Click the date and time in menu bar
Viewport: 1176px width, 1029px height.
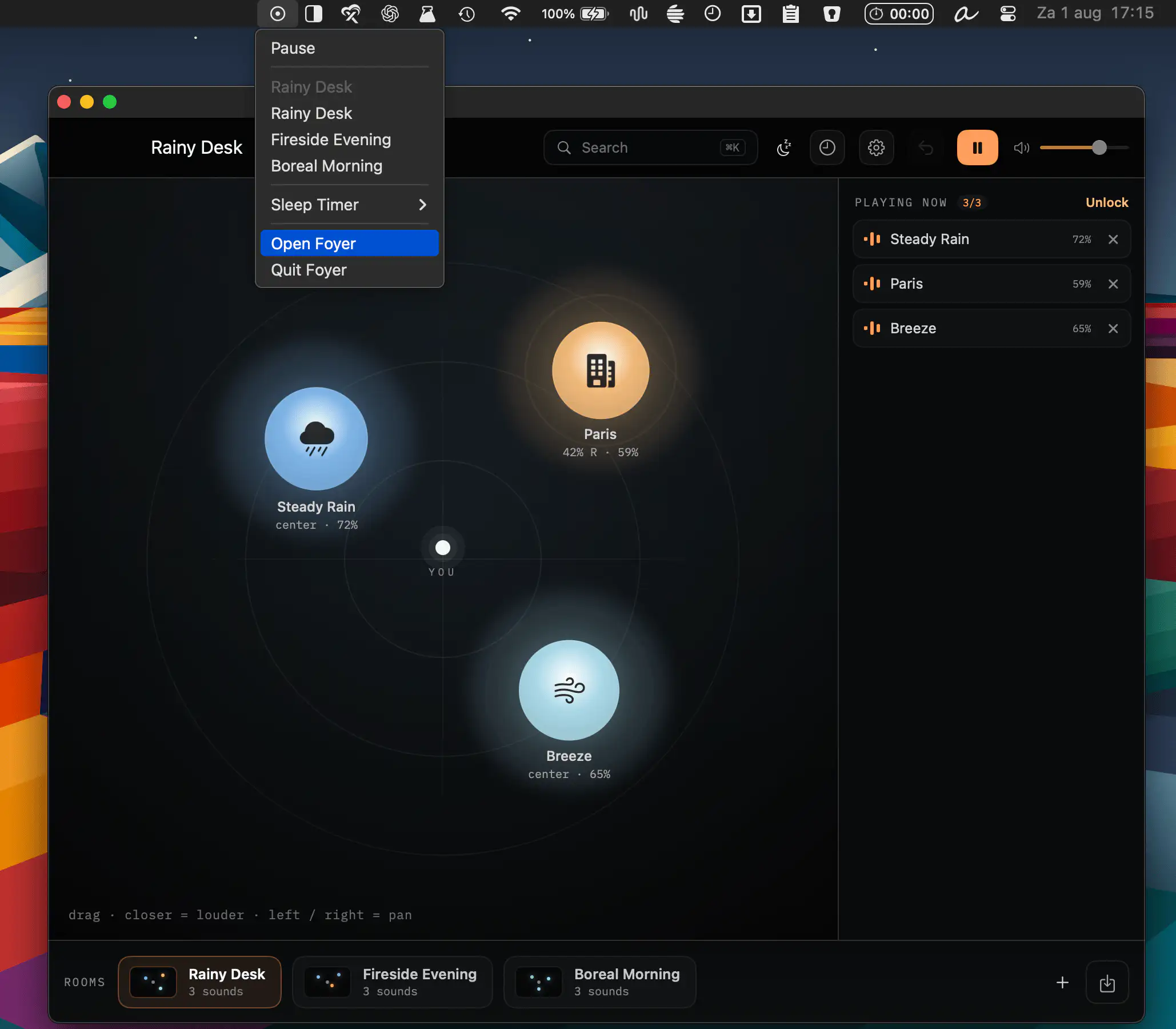tap(1094, 13)
